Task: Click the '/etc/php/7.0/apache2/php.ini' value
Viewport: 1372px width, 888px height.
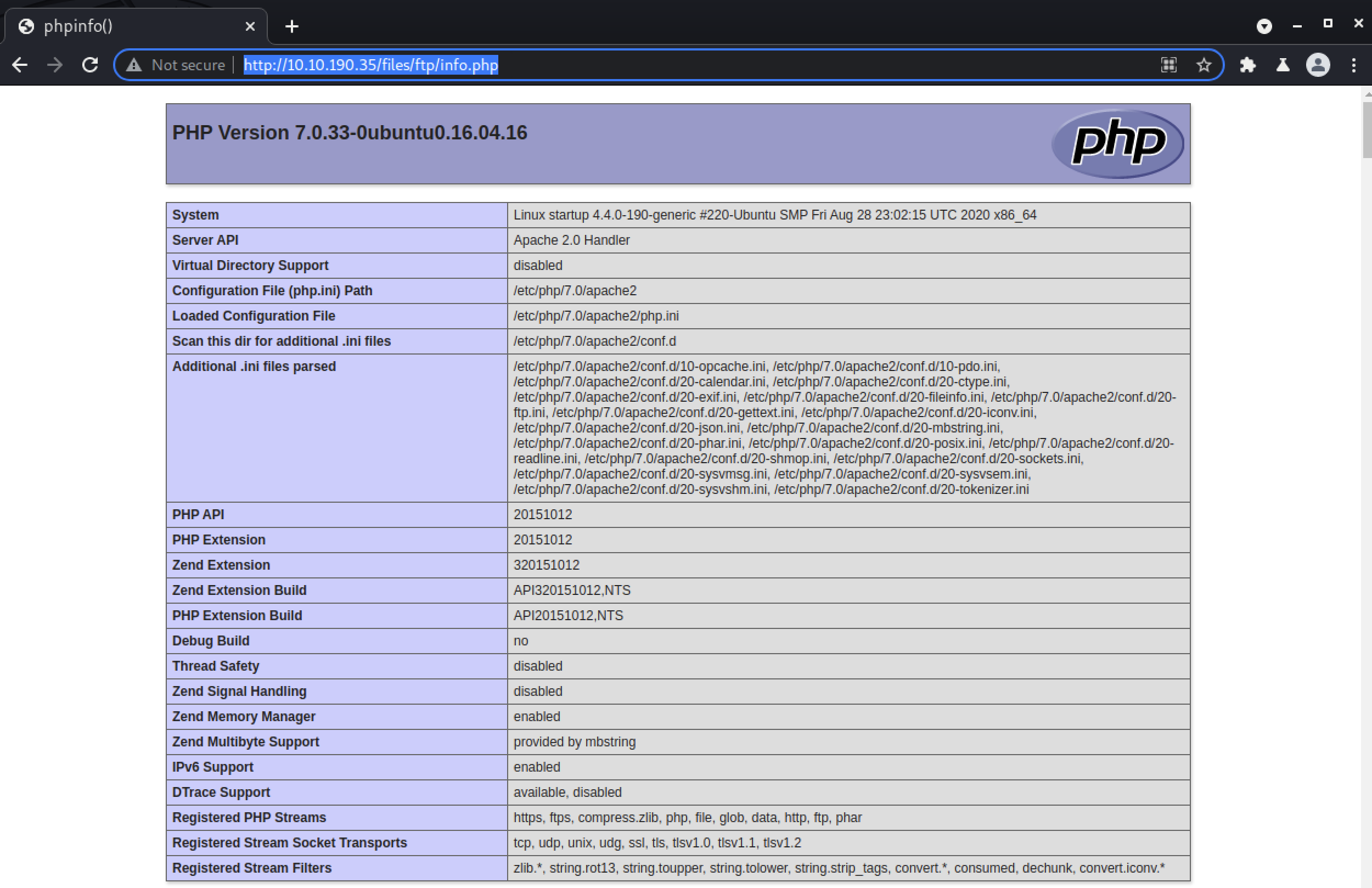Action: [x=596, y=317]
